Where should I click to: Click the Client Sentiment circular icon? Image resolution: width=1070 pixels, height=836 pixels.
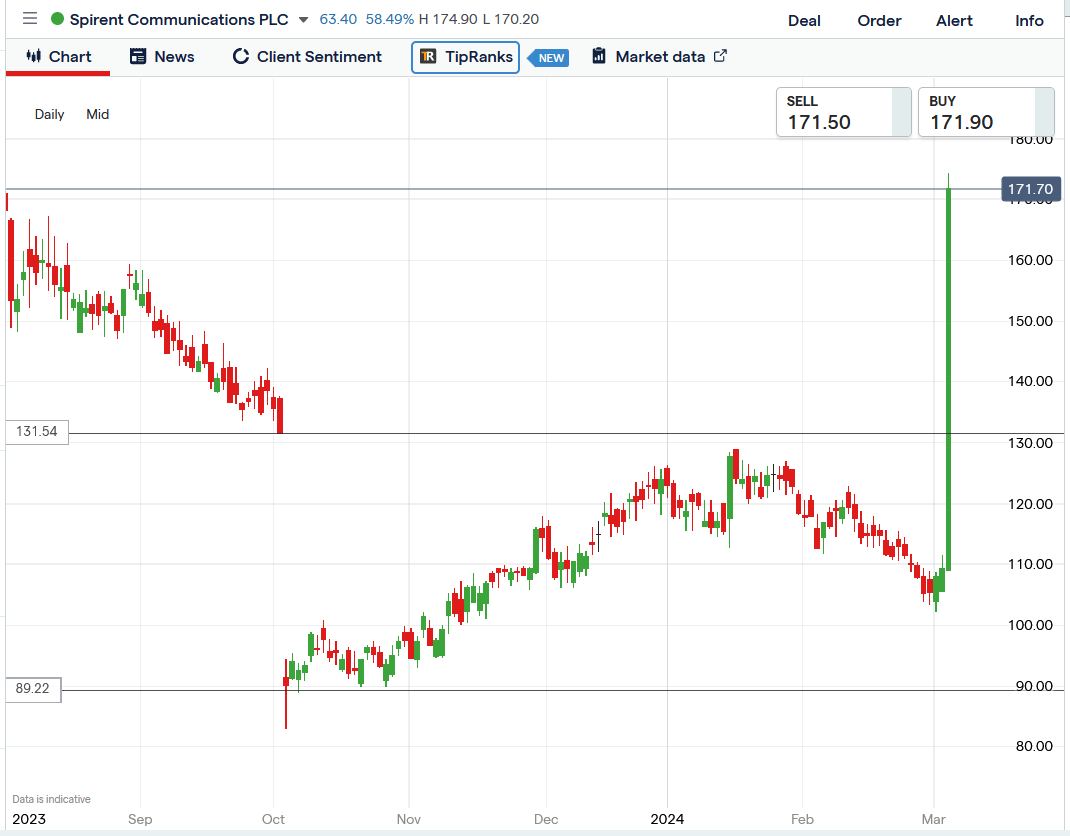240,56
